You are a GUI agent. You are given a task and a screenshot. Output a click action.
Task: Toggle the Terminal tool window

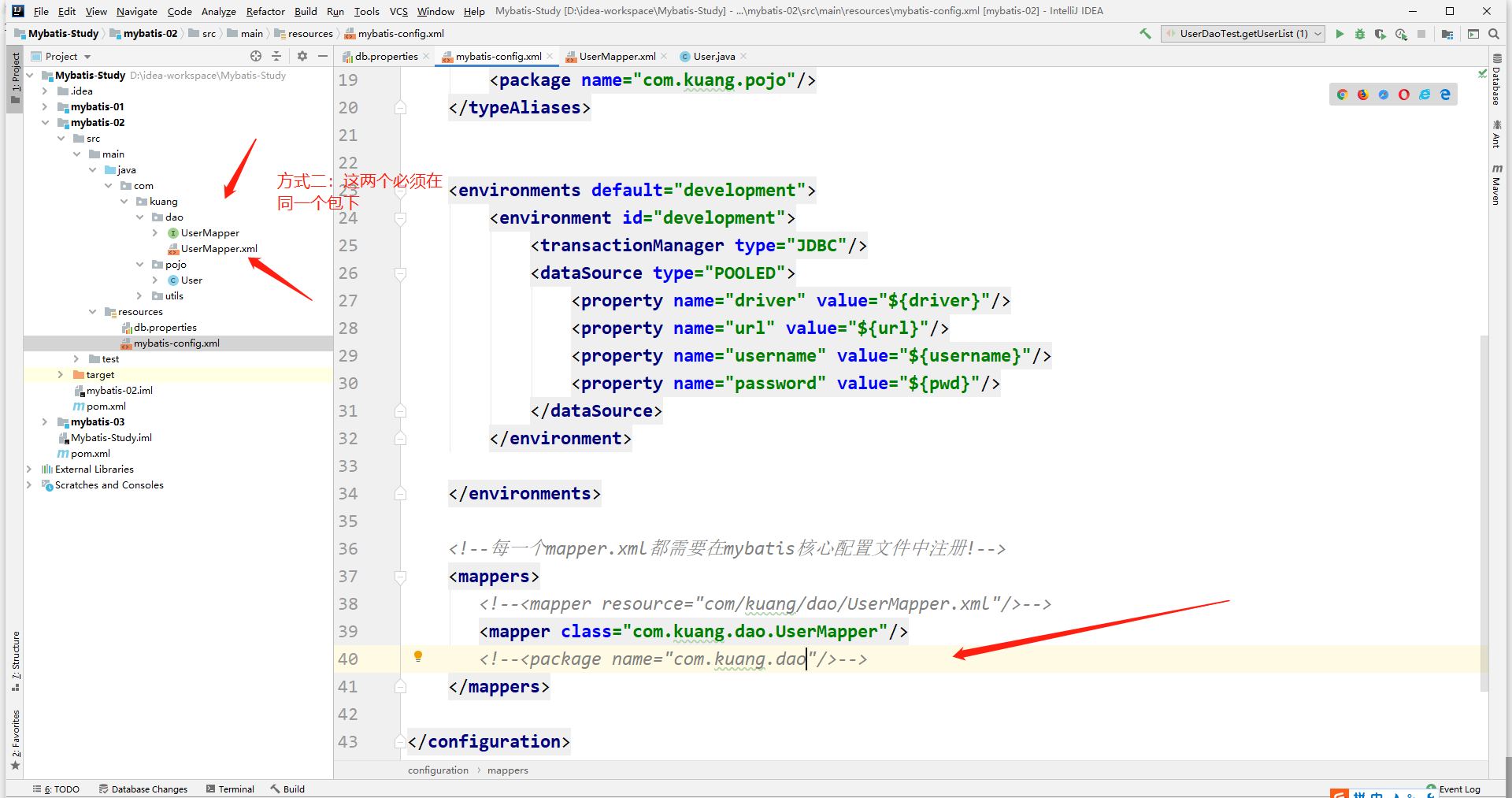point(230,789)
